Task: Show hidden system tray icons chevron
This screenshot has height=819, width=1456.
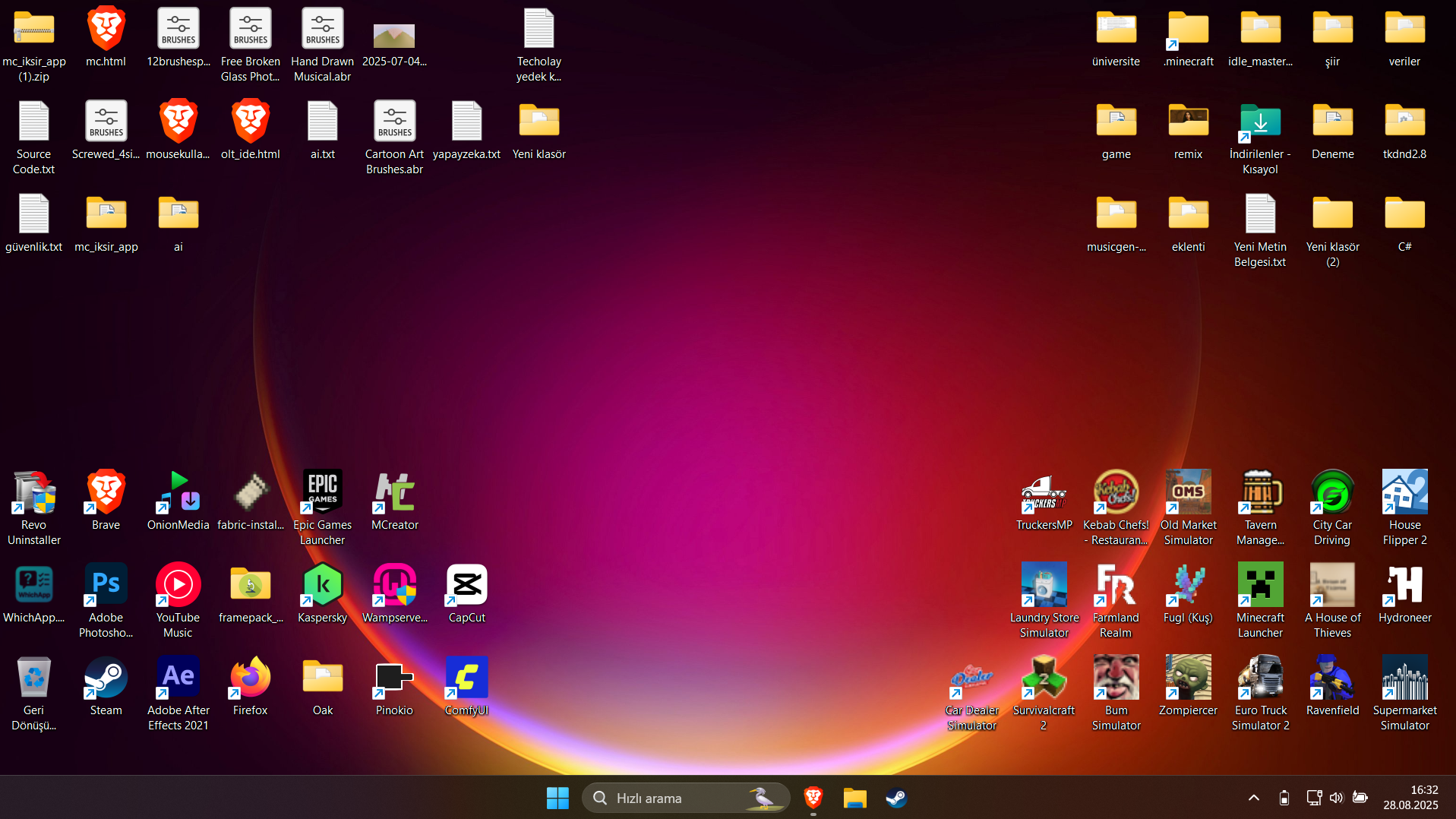Action: coord(1254,798)
